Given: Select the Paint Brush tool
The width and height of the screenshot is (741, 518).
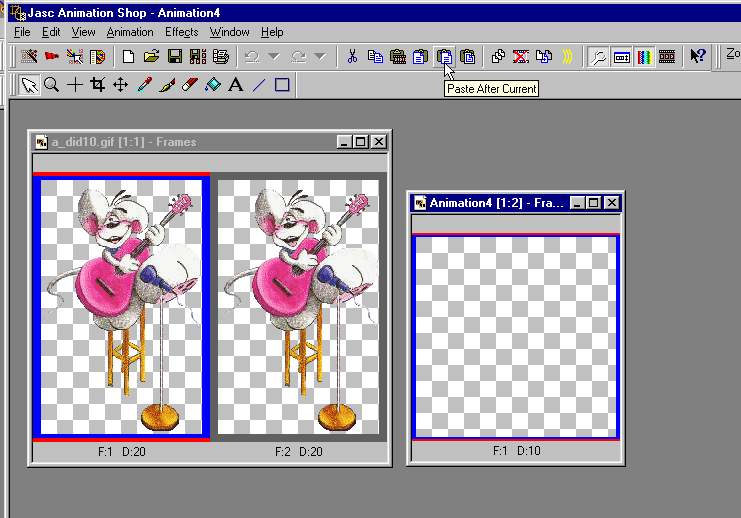Looking at the screenshot, I should [167, 85].
